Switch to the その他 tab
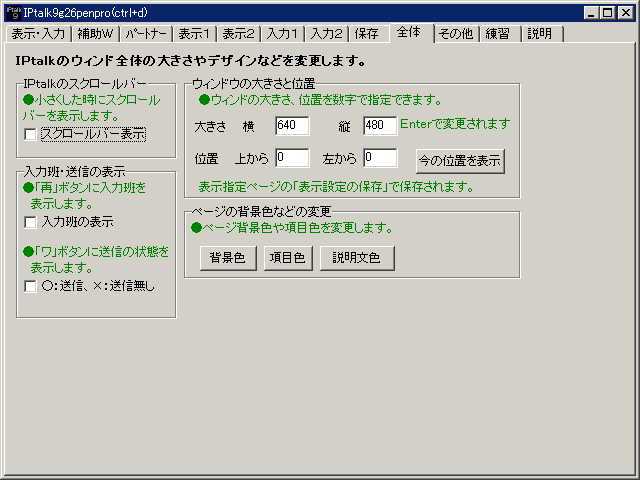Viewport: 640px width, 480px height. [x=456, y=34]
